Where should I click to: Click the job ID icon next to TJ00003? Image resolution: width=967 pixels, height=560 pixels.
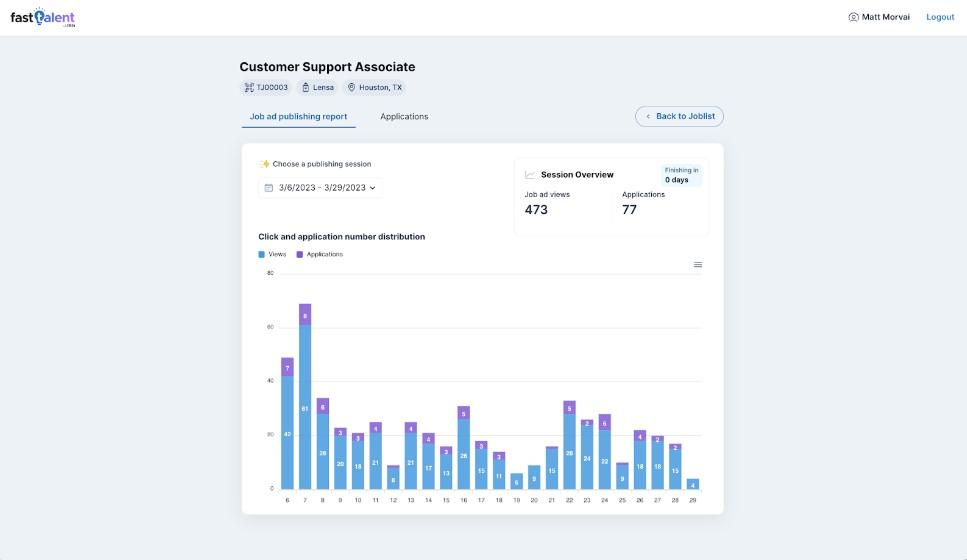(249, 88)
